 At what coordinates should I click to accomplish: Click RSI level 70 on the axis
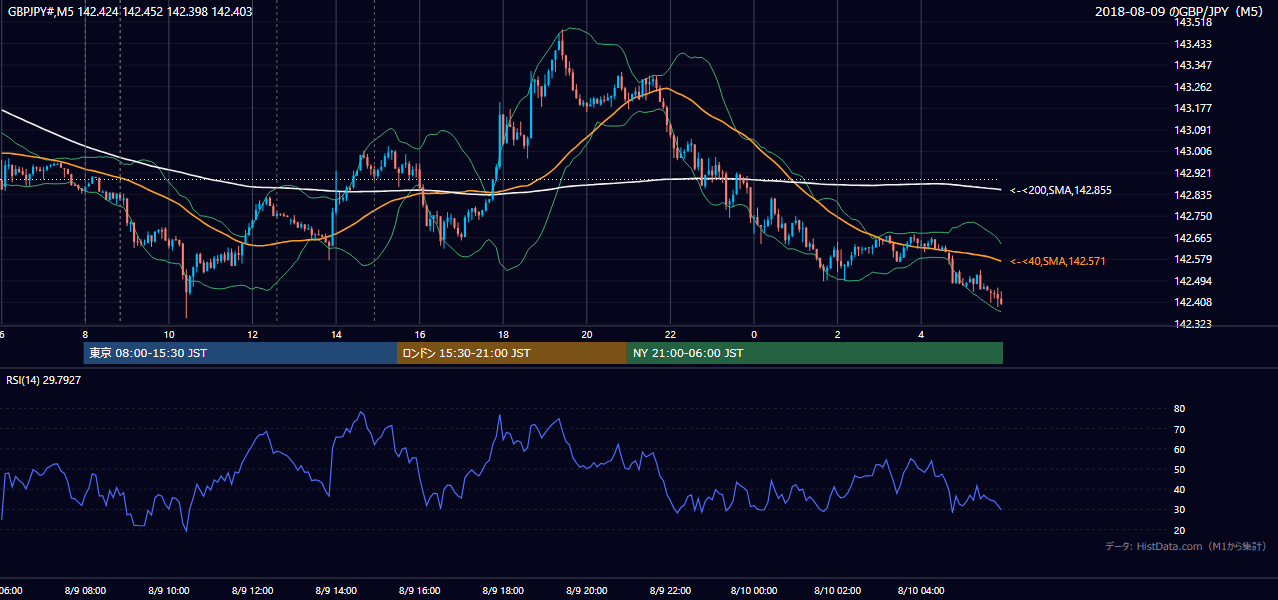[x=1179, y=429]
